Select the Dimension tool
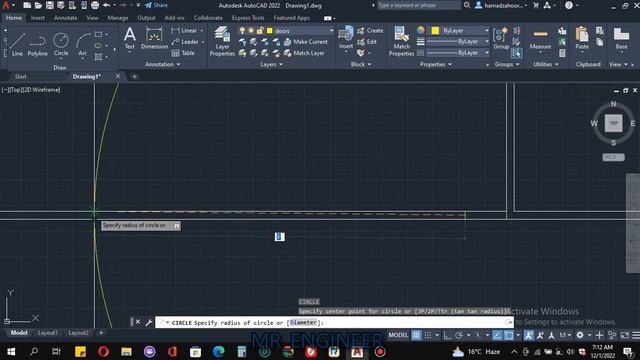 [x=154, y=38]
